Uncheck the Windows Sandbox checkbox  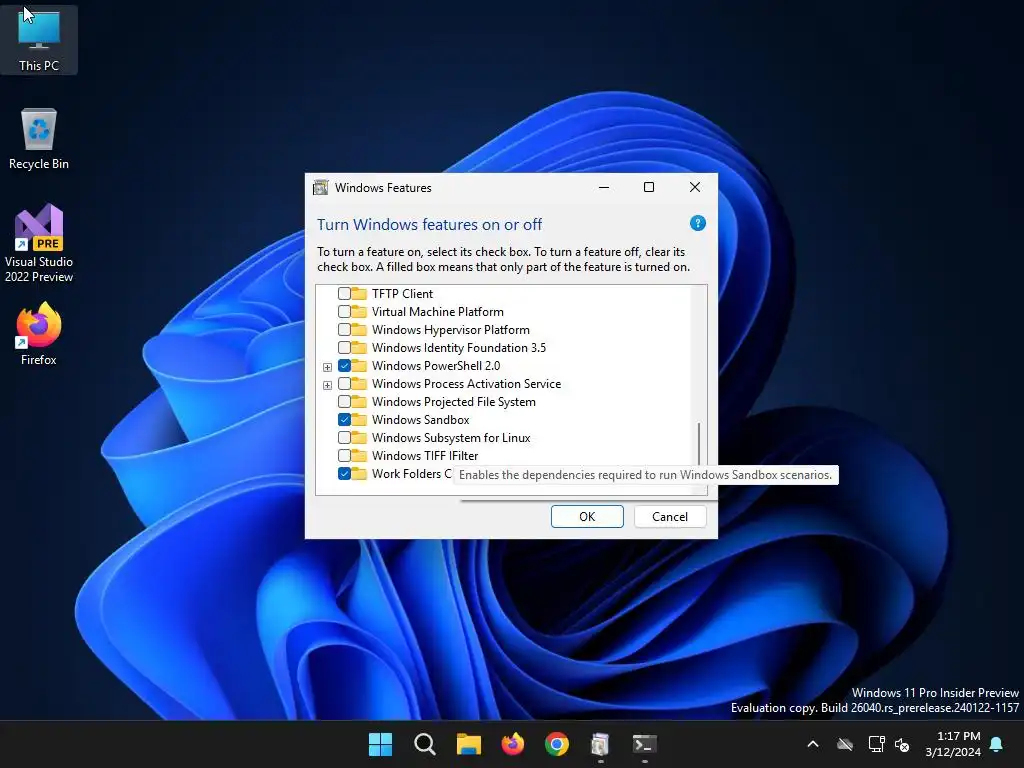pyautogui.click(x=344, y=419)
